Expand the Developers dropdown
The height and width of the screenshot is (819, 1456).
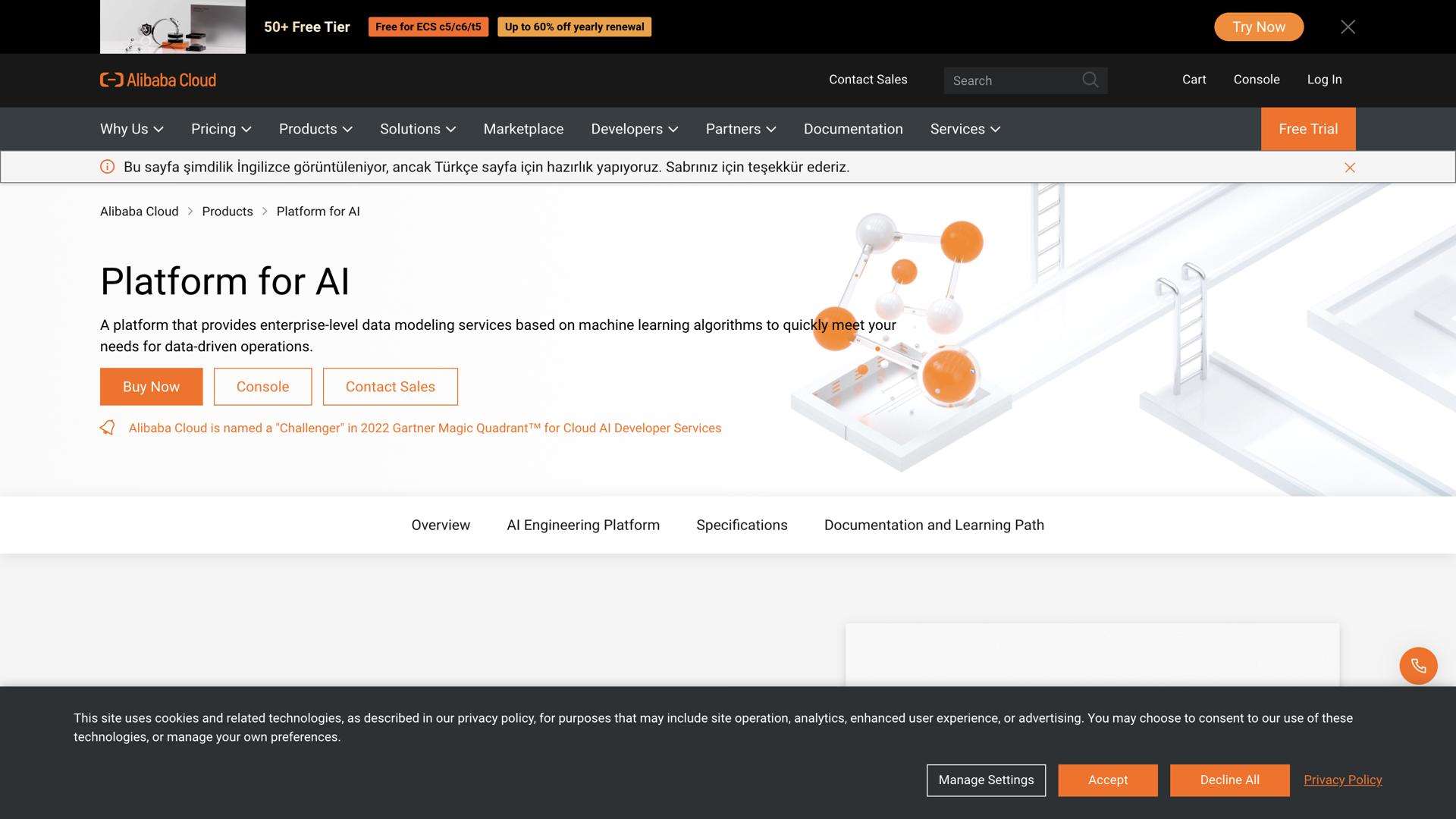click(634, 129)
